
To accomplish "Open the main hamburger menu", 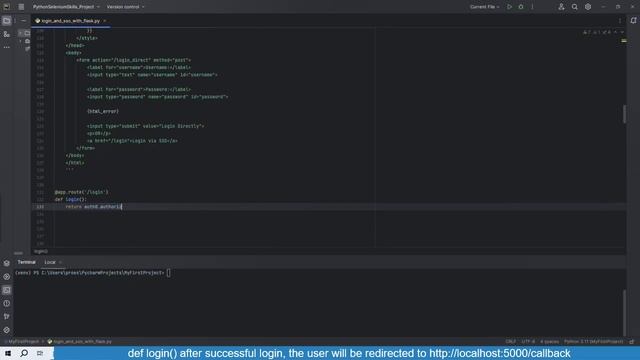I will (21, 7).
